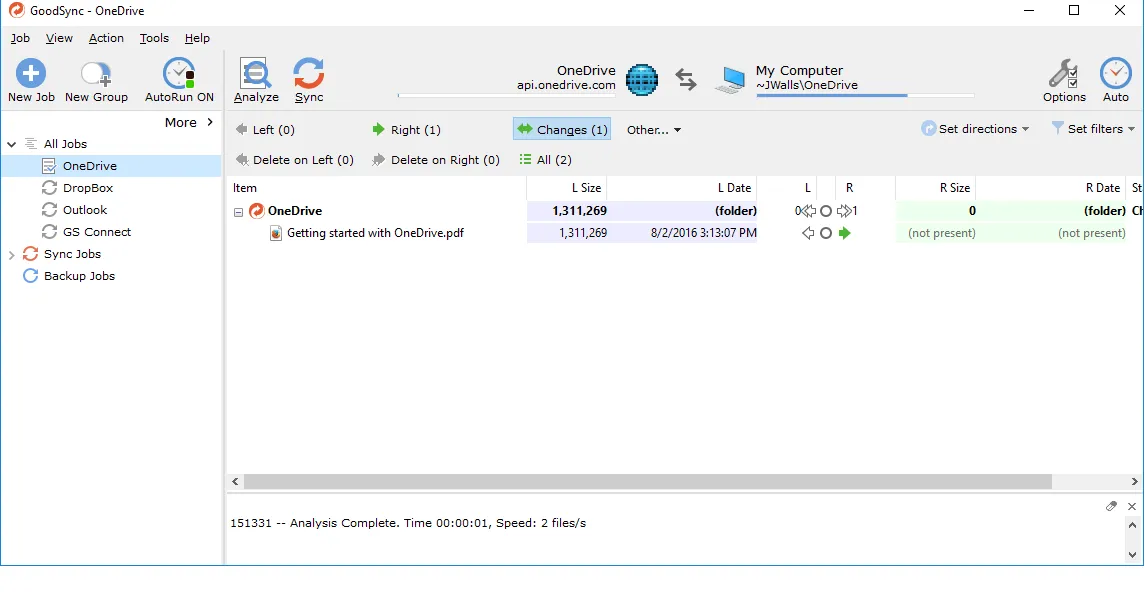The width and height of the screenshot is (1145, 613).
Task: Select the DropBox job
Action: click(x=88, y=188)
